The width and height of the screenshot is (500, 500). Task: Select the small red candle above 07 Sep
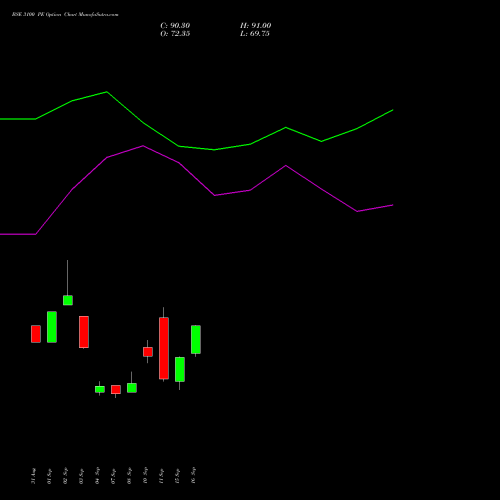(x=116, y=390)
